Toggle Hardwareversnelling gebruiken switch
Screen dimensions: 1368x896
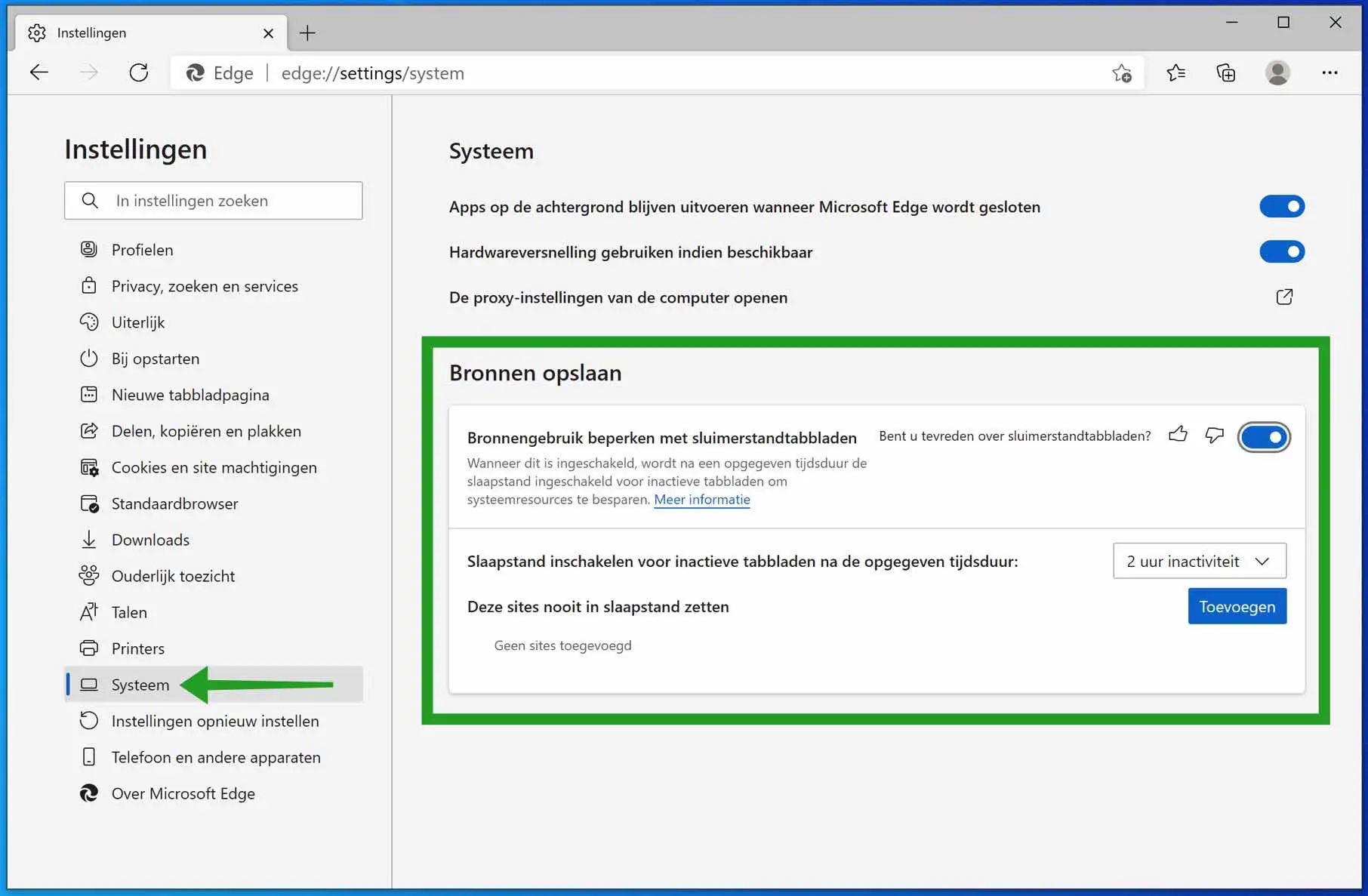1282,251
